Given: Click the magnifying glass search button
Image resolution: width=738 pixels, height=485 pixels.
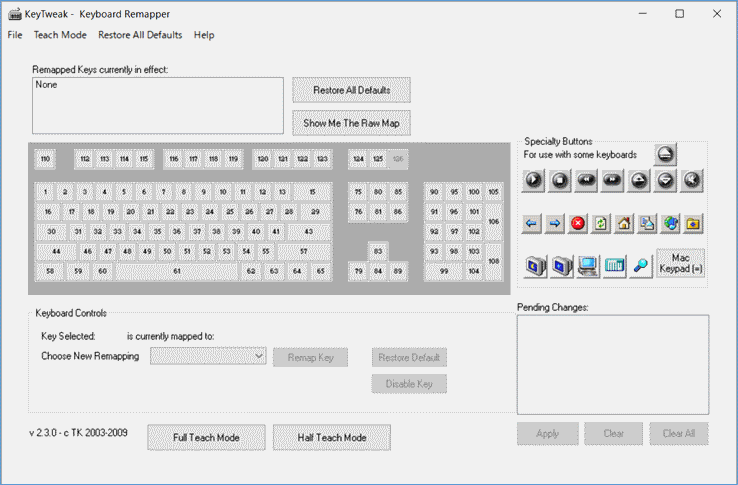Looking at the screenshot, I should [x=641, y=266].
